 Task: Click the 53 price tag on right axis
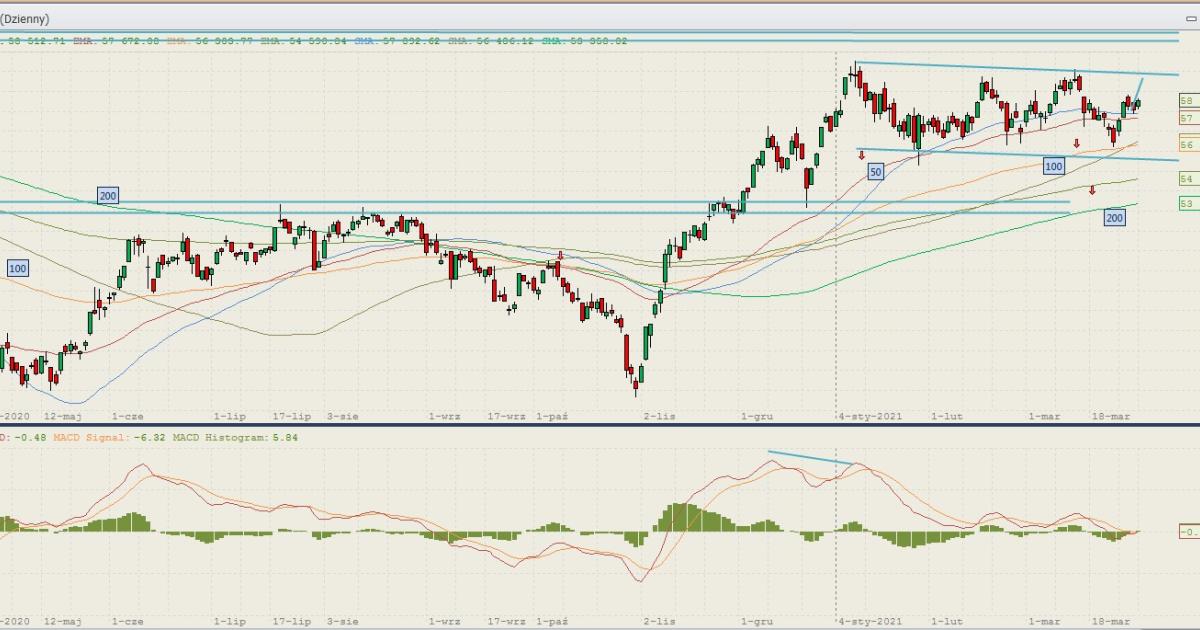[1187, 203]
